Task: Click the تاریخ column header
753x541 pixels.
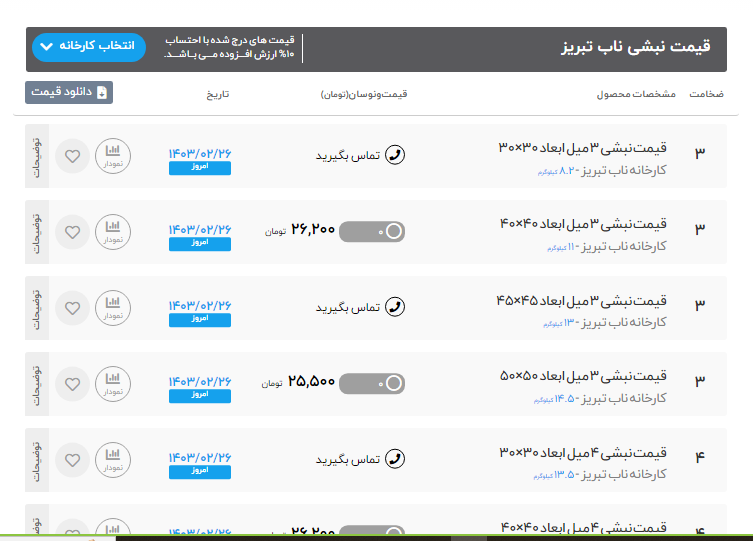Action: (x=218, y=94)
